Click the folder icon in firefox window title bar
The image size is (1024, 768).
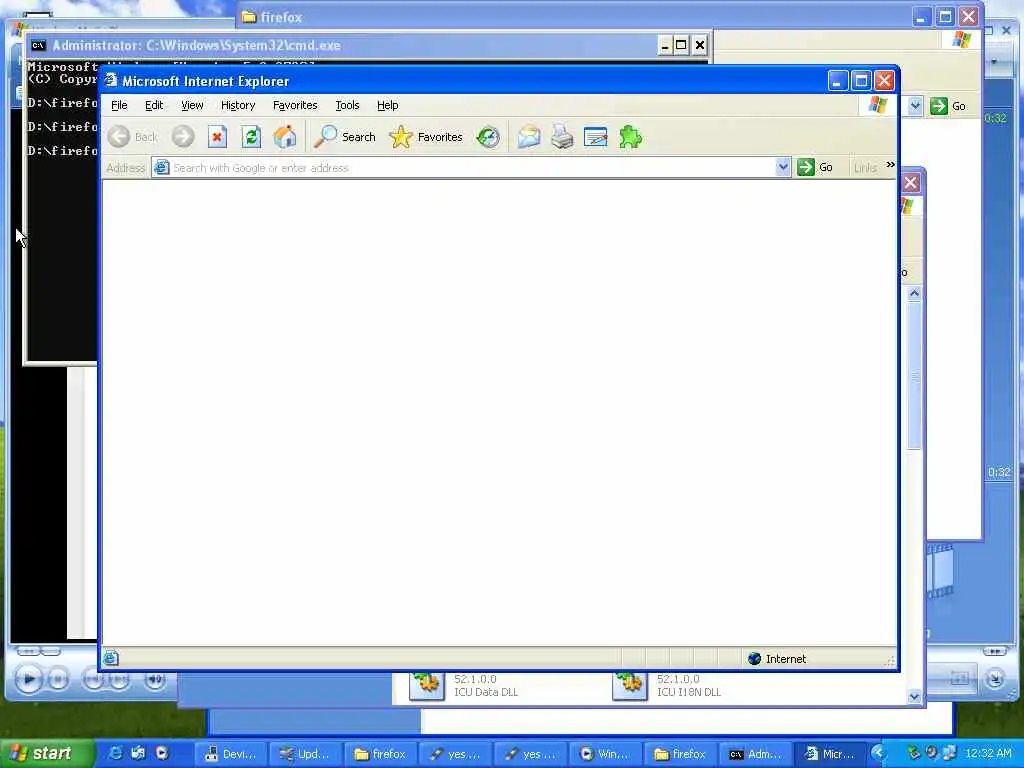[248, 17]
